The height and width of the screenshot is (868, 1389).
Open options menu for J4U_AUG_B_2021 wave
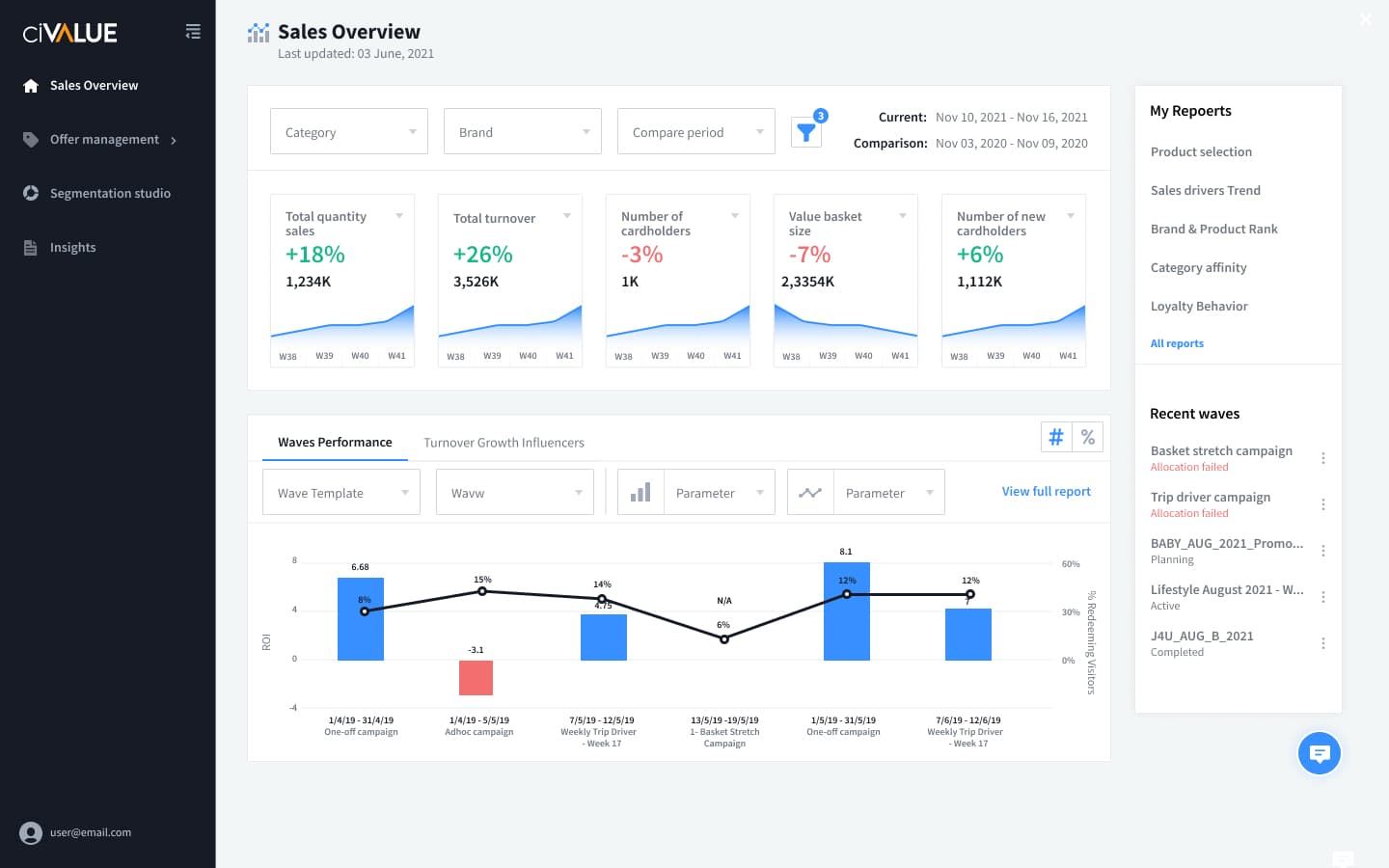pos(1322,643)
